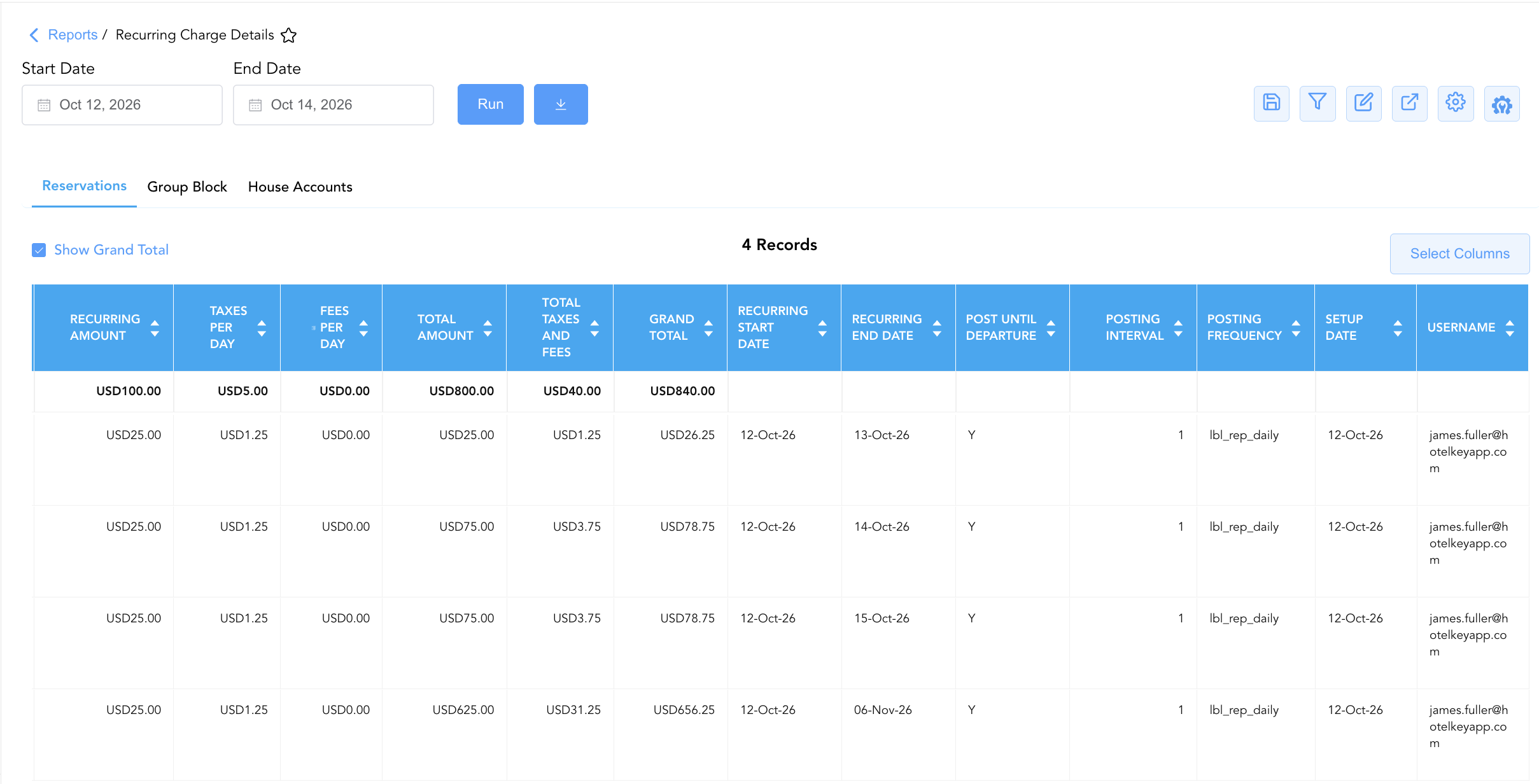Viewport: 1539px width, 784px height.
Task: Click the gear with wrench icon
Action: click(x=1501, y=103)
